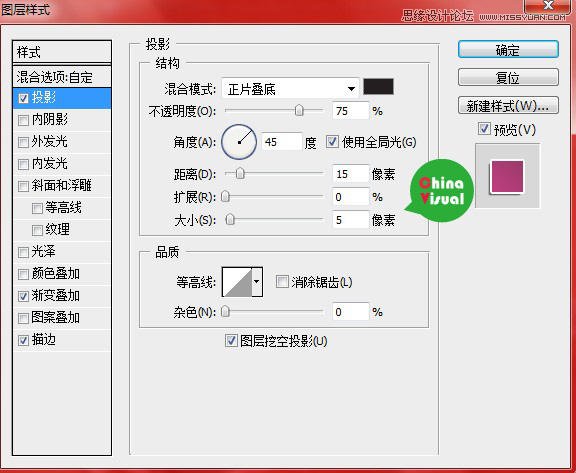Enable 消除锯齿 checkbox

(x=282, y=282)
